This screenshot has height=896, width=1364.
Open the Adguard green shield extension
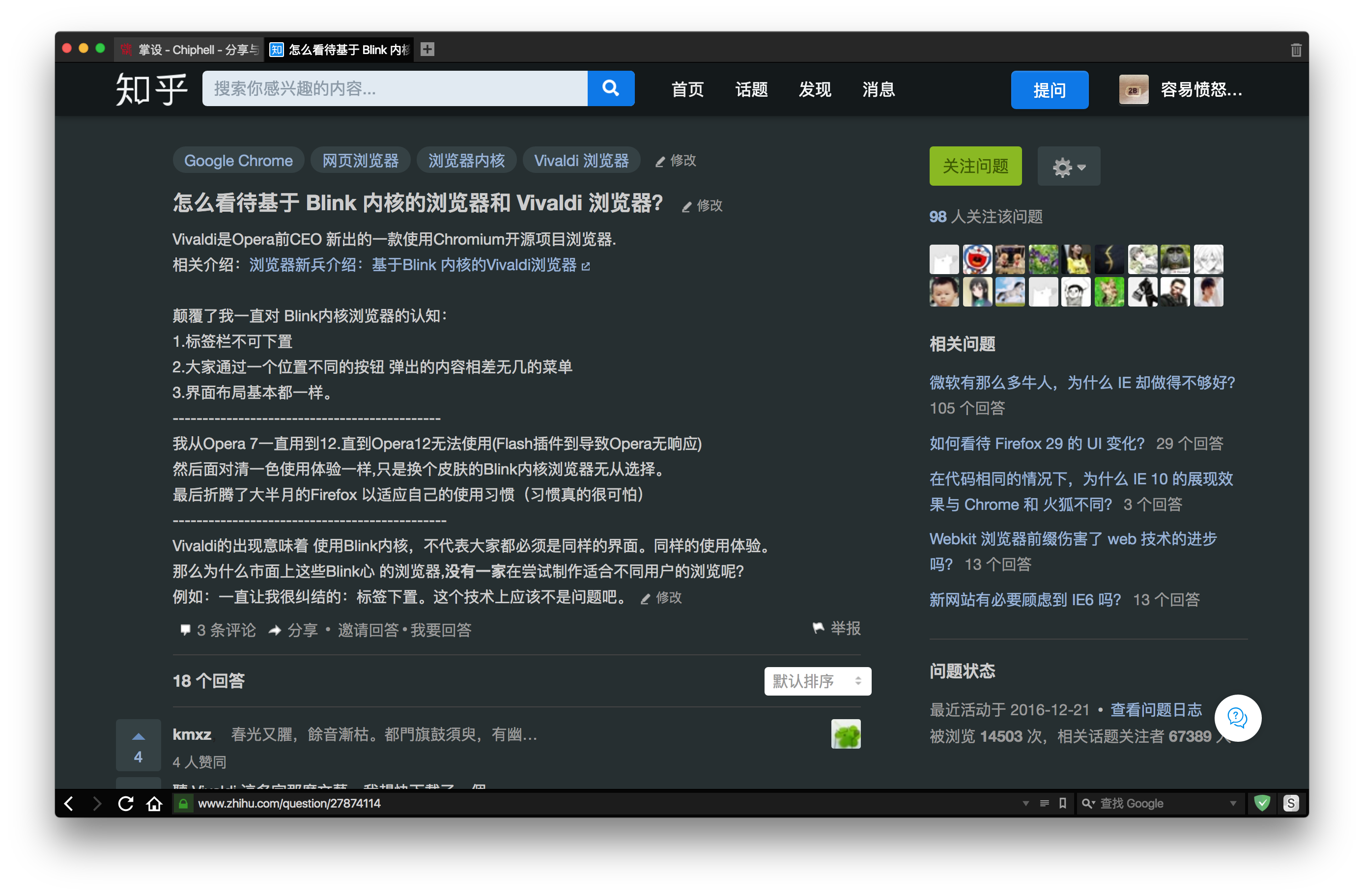tap(1261, 803)
